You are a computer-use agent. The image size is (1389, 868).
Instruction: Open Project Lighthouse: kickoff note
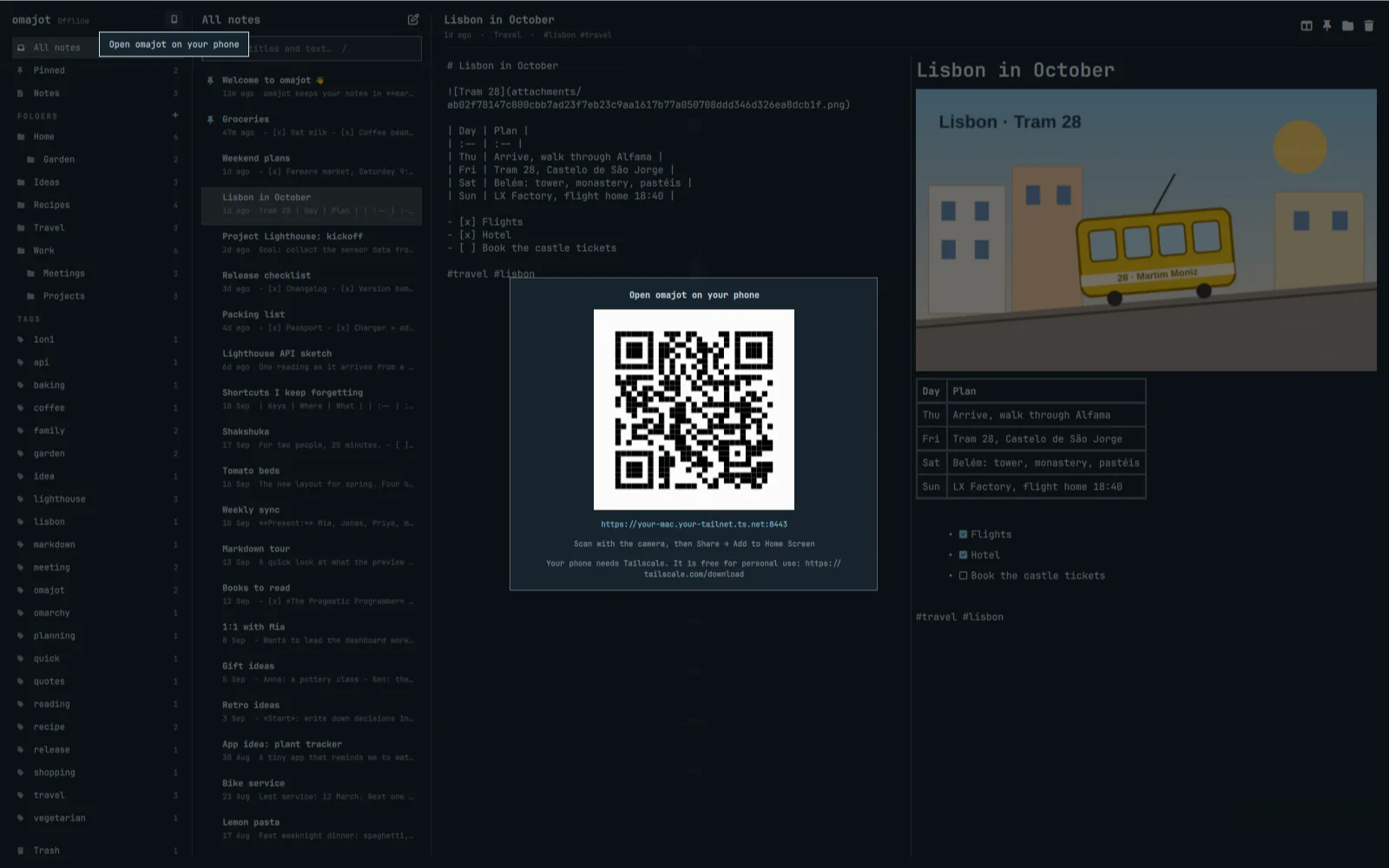coord(312,243)
